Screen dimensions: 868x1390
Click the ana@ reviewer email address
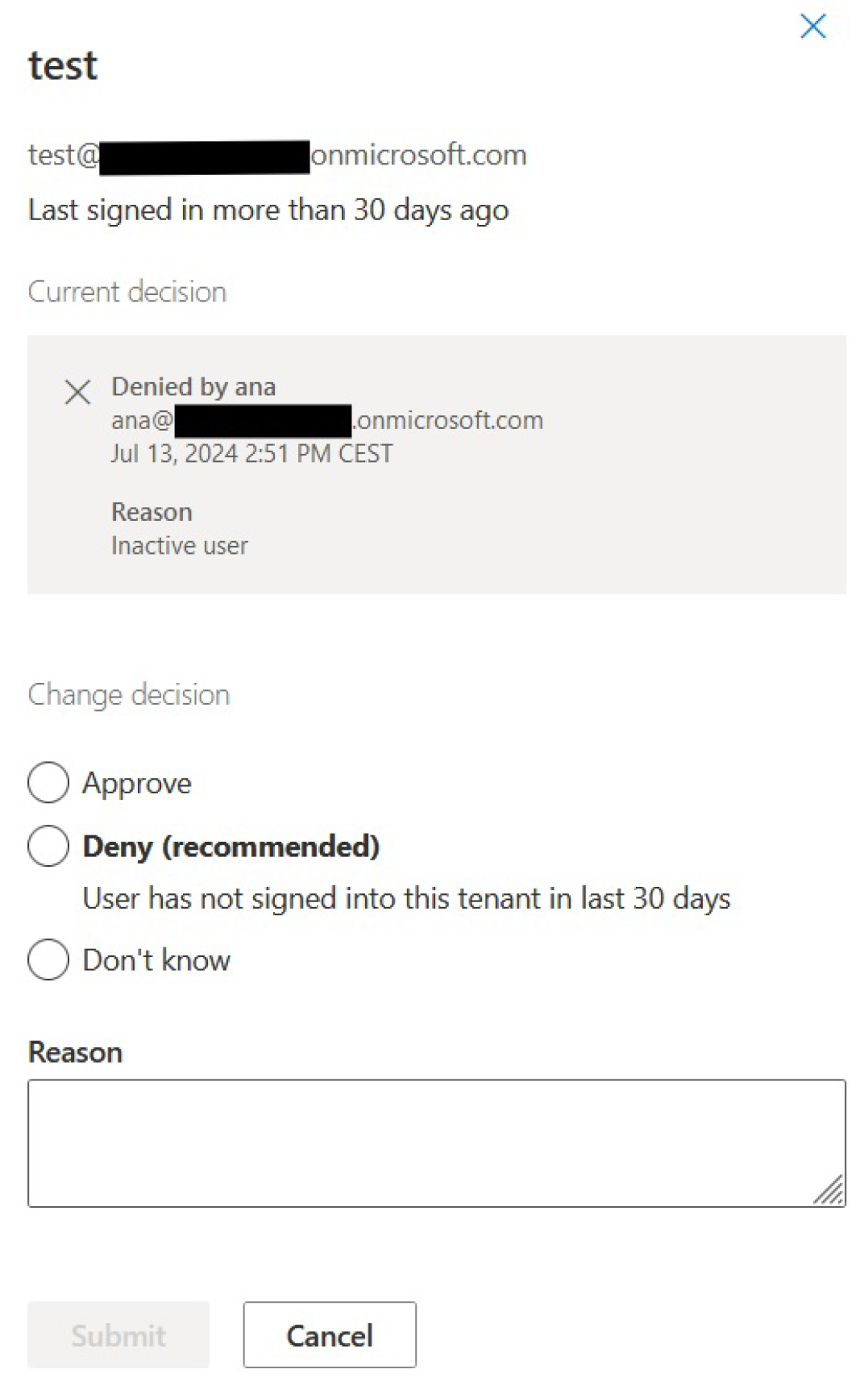pos(326,421)
